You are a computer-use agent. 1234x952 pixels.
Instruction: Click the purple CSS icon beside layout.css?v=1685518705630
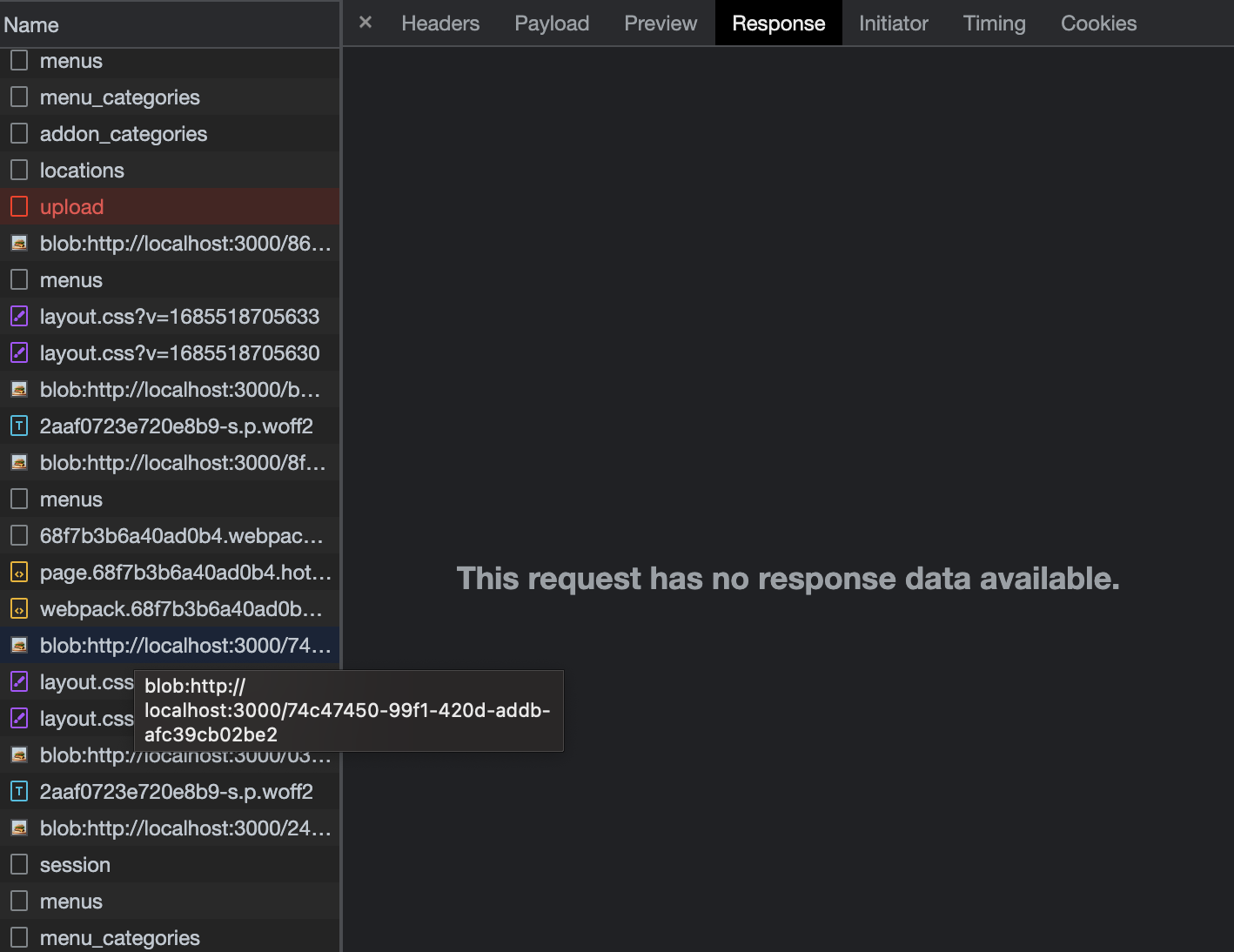coord(19,352)
